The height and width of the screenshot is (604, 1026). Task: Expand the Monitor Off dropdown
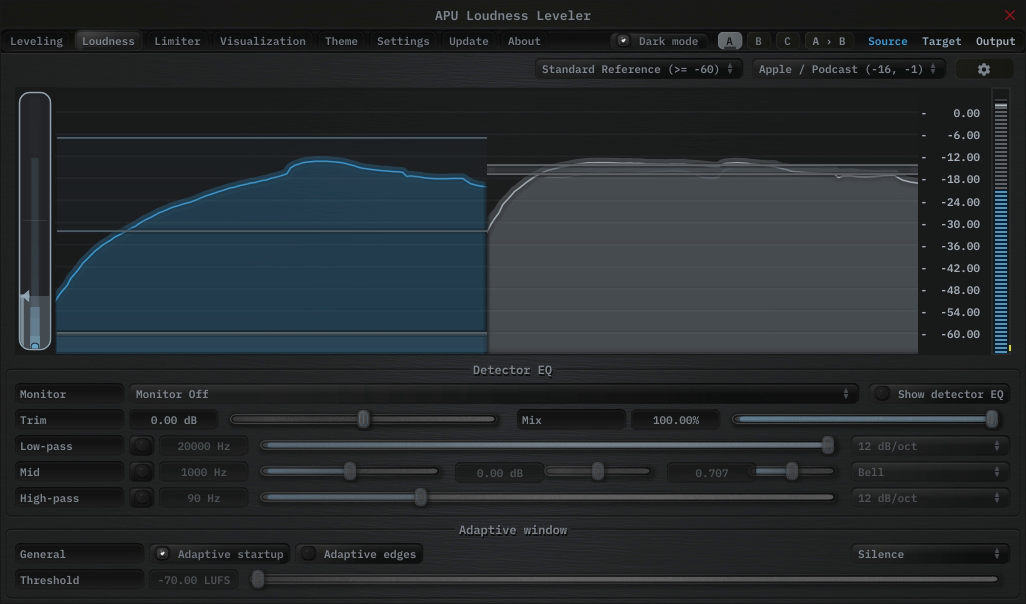tap(492, 394)
